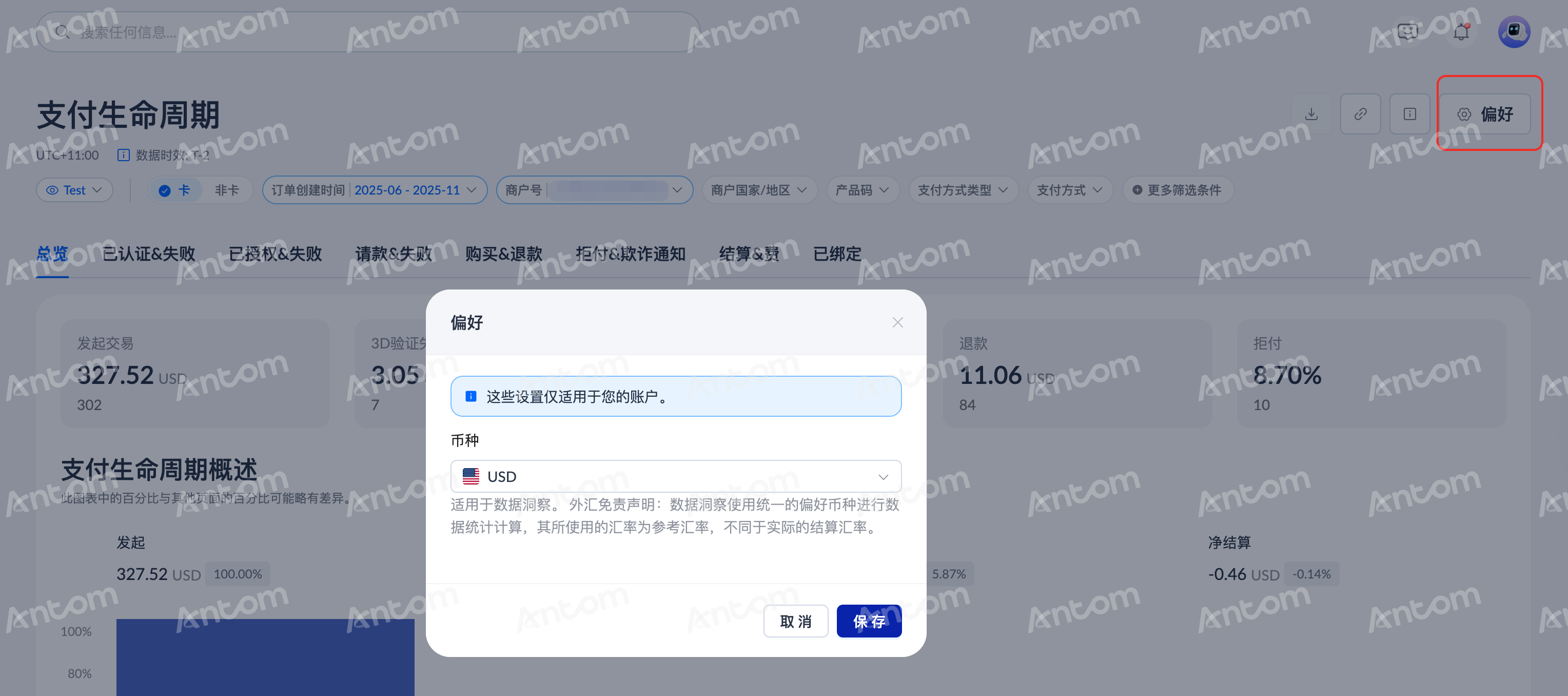The width and height of the screenshot is (1568, 696).
Task: Go to the 请款&失败 tab
Action: (x=394, y=254)
